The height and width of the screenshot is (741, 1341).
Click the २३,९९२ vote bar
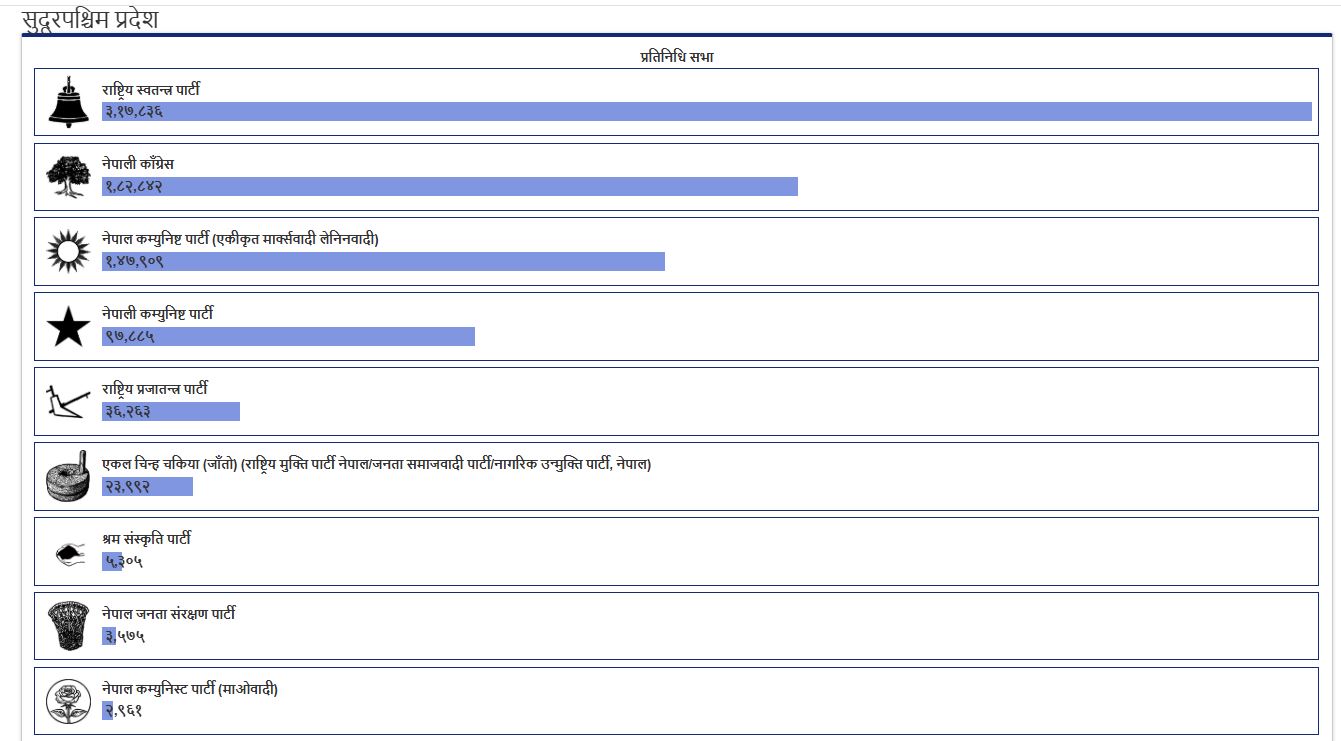point(147,487)
